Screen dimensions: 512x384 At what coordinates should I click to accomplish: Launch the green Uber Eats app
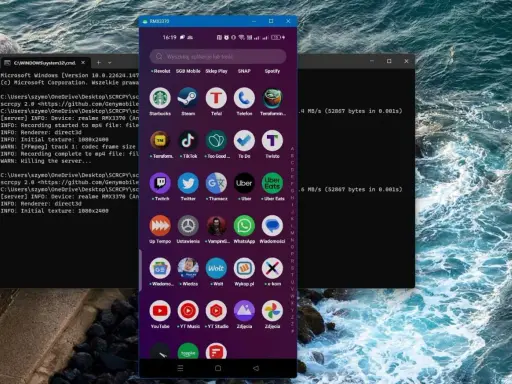coord(272,183)
